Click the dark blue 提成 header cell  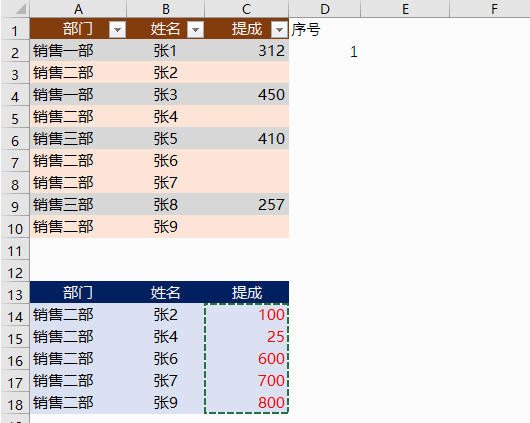[247, 292]
